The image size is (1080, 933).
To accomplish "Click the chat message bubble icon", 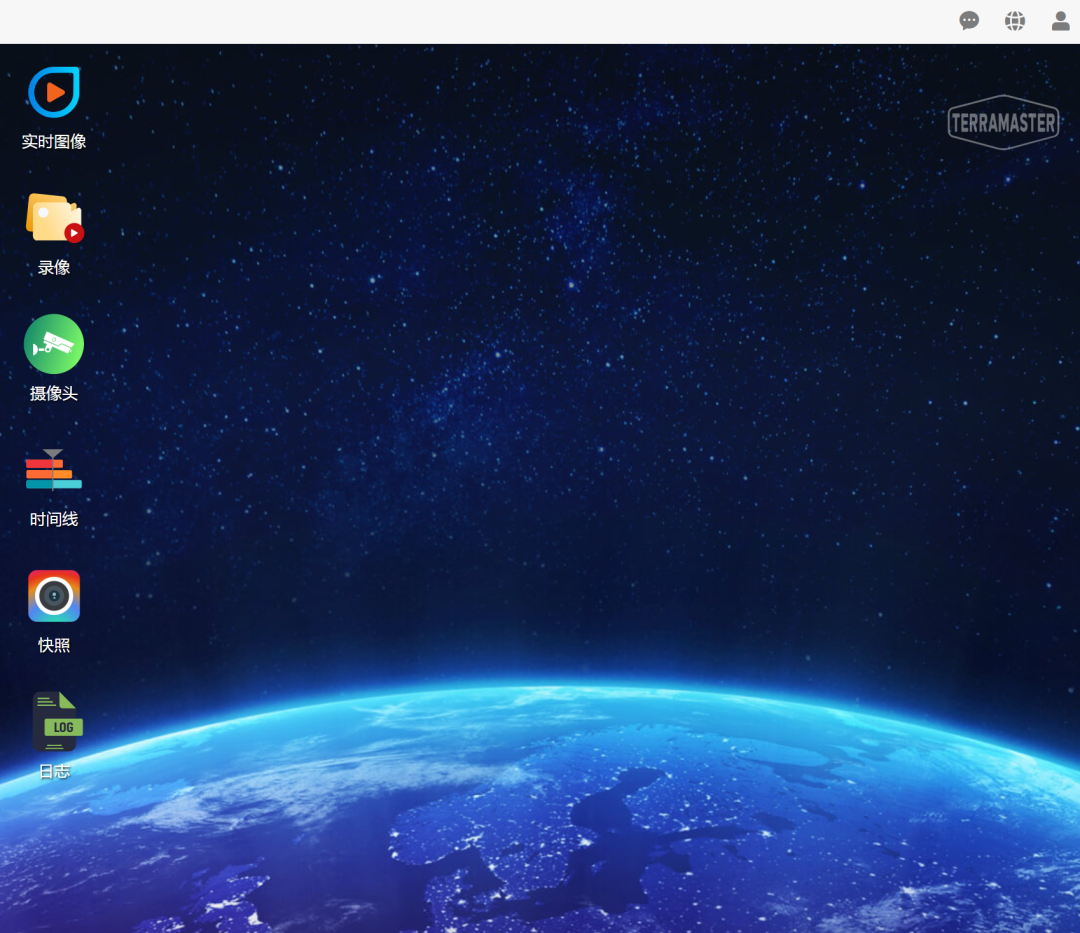I will point(969,21).
